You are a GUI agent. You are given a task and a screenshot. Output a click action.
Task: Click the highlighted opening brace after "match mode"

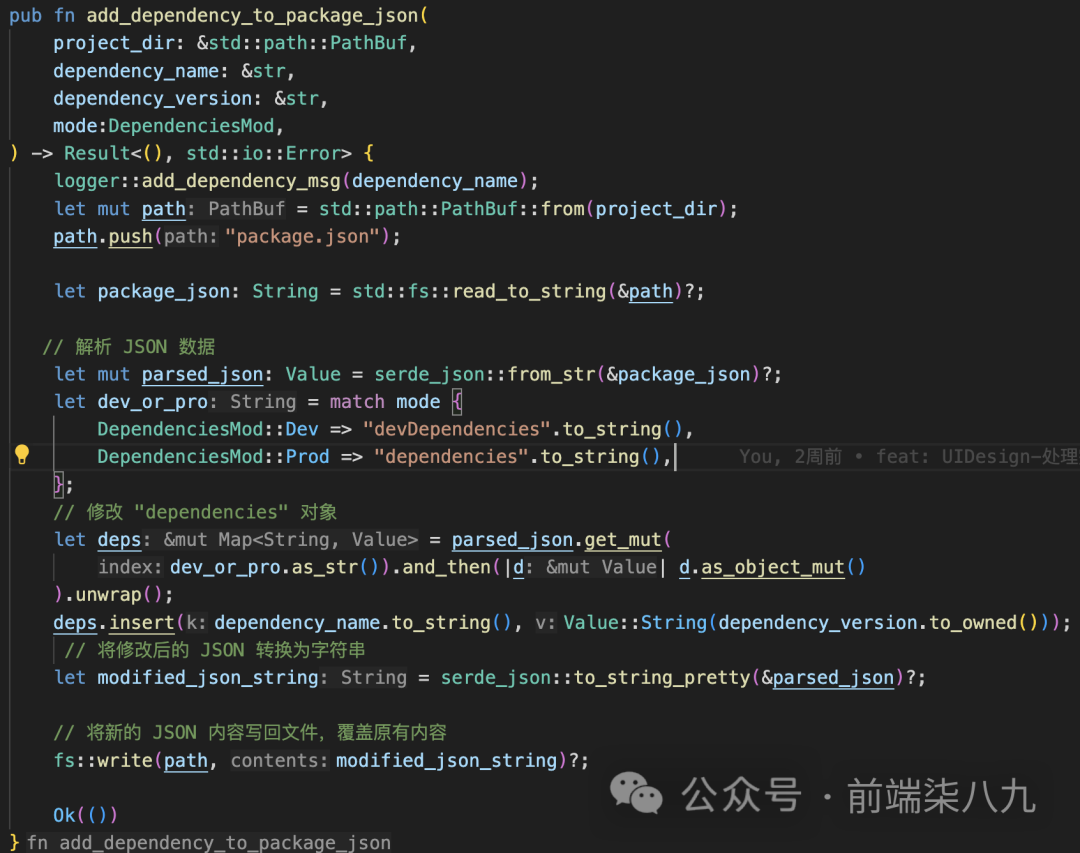pyautogui.click(x=457, y=402)
